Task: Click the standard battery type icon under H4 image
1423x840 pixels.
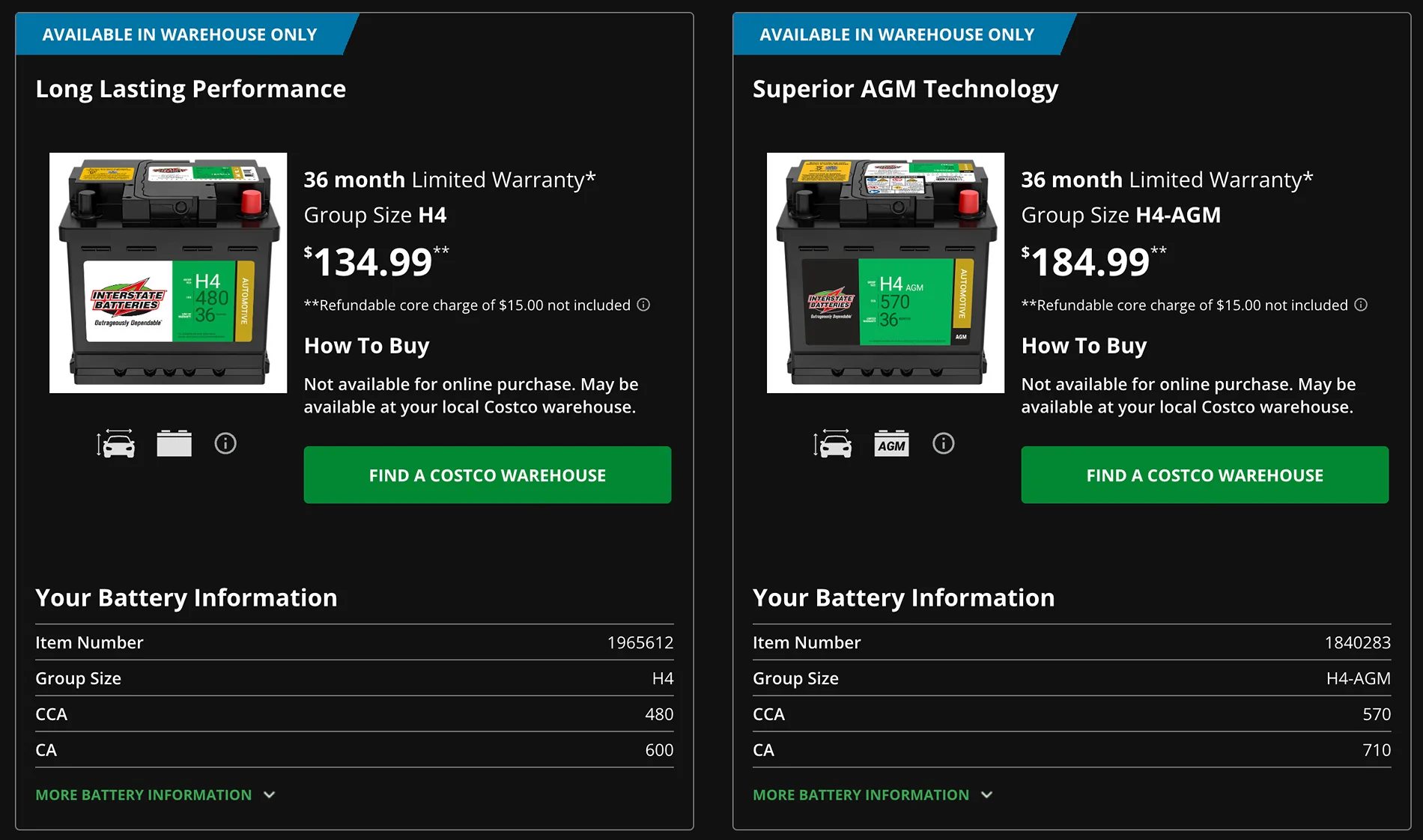Action: tap(174, 444)
